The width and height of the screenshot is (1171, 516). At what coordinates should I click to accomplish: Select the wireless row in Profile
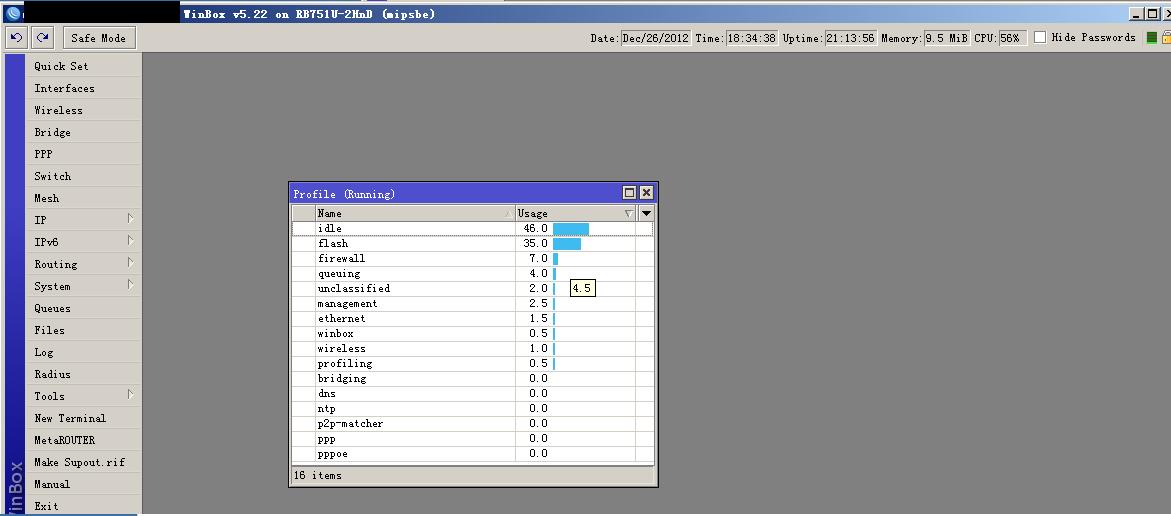tap(473, 349)
